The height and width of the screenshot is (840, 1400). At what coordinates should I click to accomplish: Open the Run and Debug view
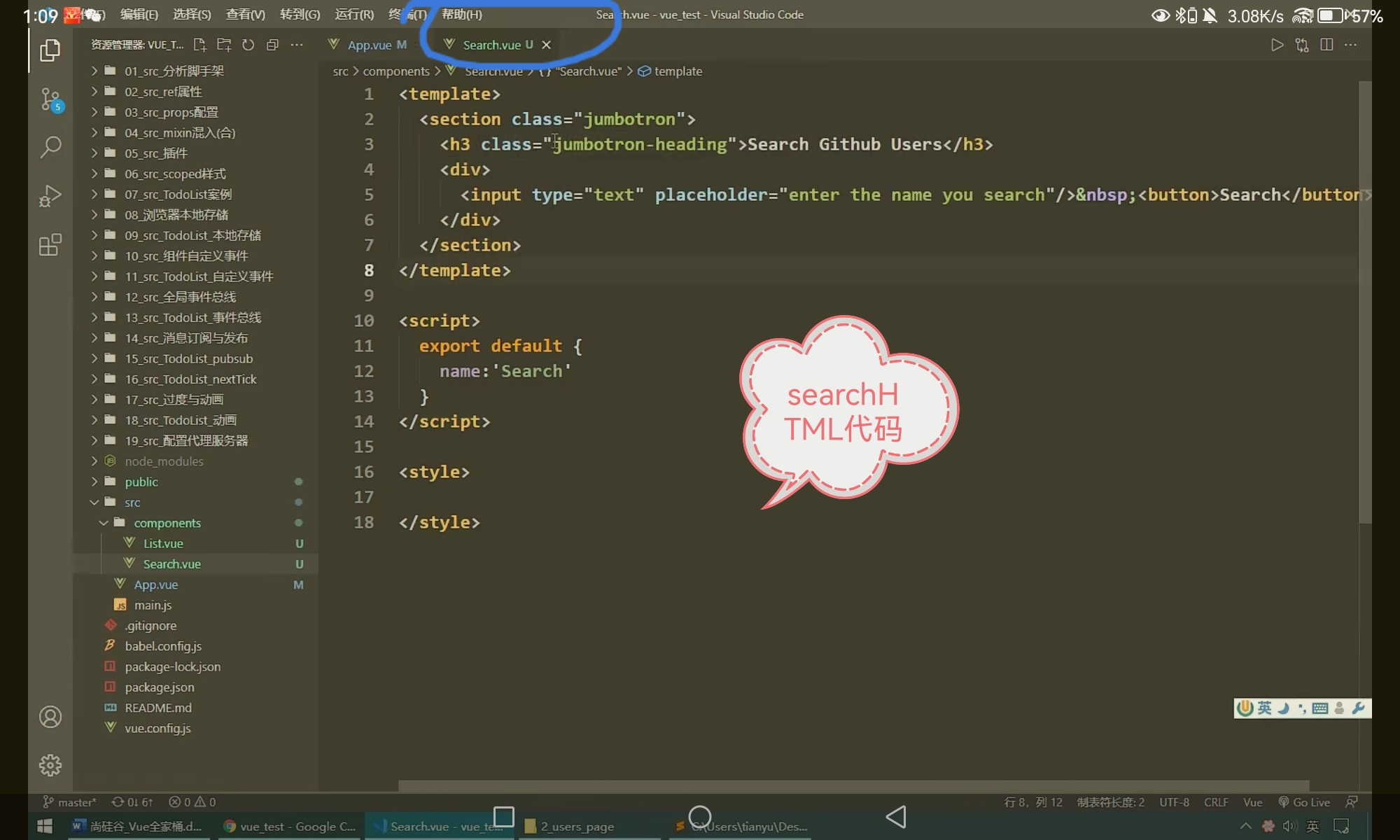(50, 195)
